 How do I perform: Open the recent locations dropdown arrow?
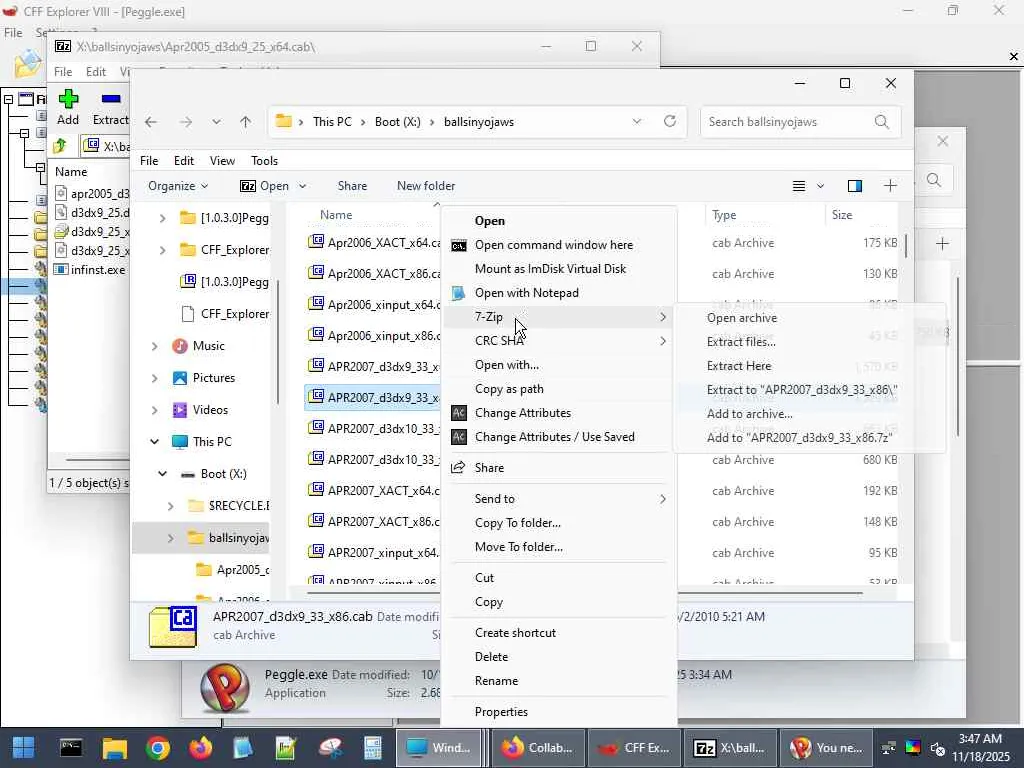(216, 122)
